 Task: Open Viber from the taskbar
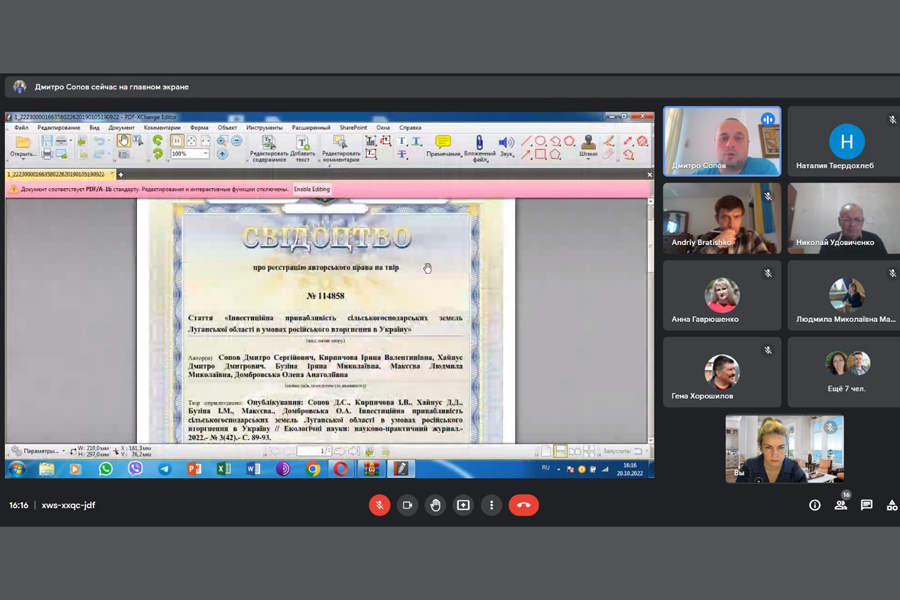click(135, 469)
